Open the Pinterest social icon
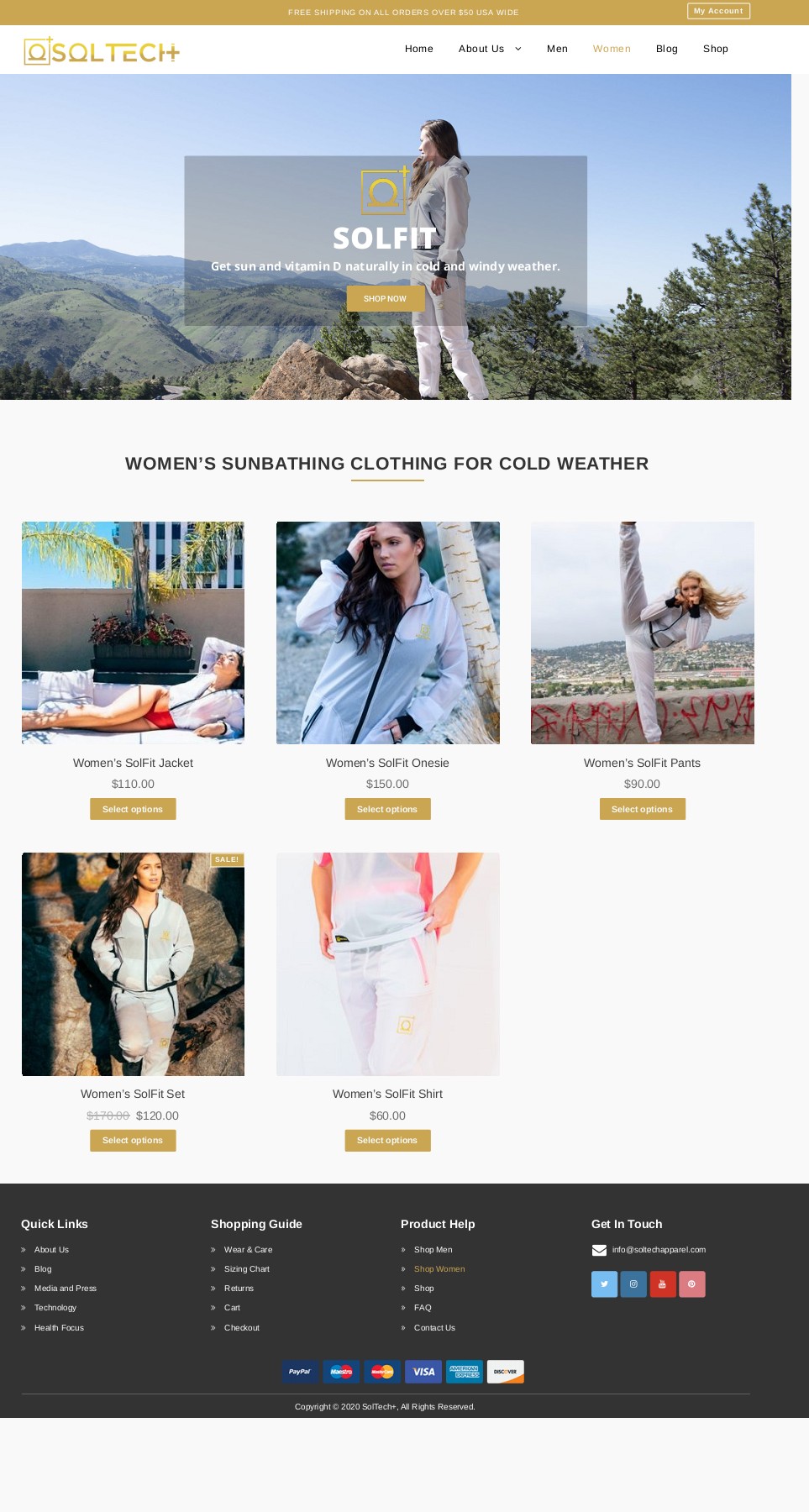Image resolution: width=809 pixels, height=1512 pixels. (691, 1284)
